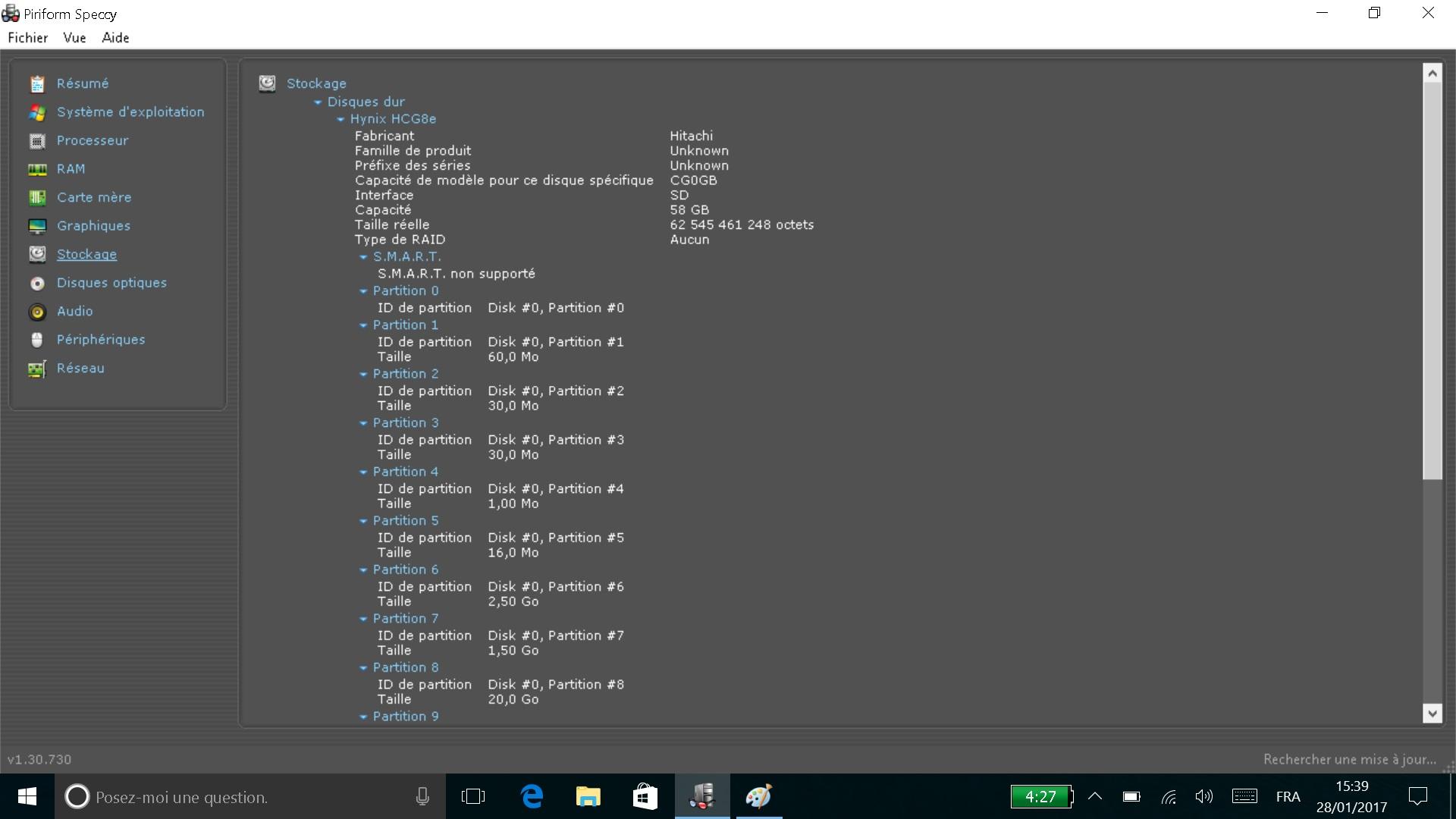Click Rechercher une mise à jour link
The height and width of the screenshot is (819, 1456).
[x=1349, y=759]
